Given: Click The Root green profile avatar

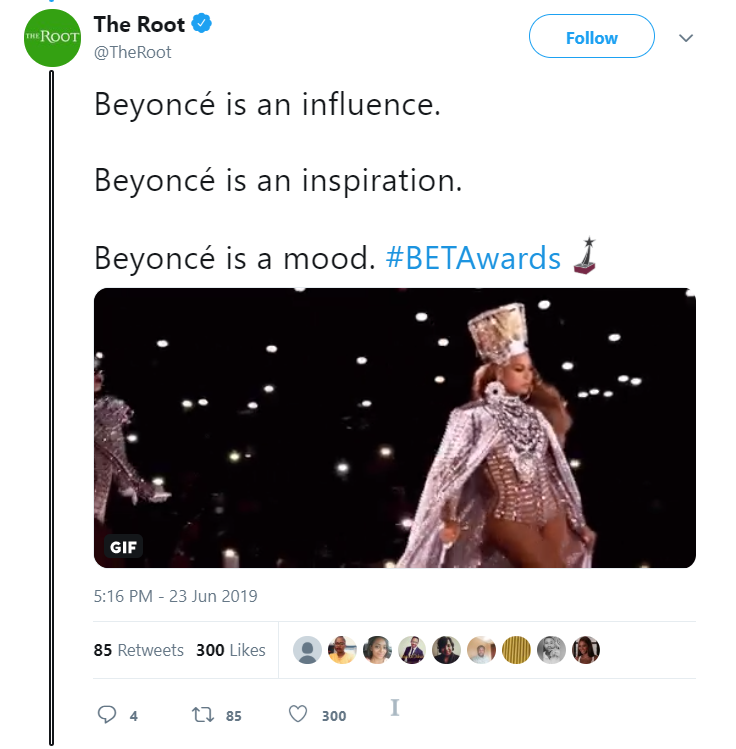Looking at the screenshot, I should [x=50, y=37].
